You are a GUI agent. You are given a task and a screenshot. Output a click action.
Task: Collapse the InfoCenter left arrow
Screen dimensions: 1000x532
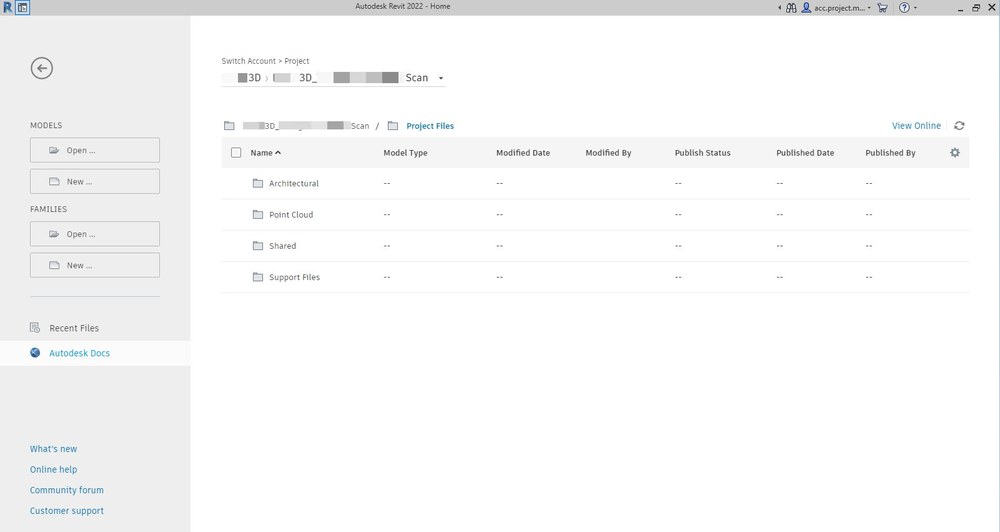[x=779, y=8]
